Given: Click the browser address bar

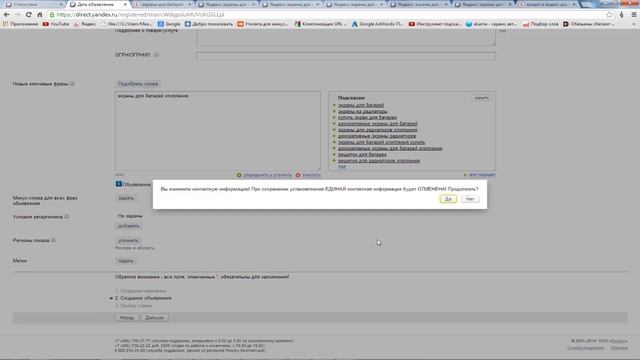Looking at the screenshot, I should click(327, 15).
